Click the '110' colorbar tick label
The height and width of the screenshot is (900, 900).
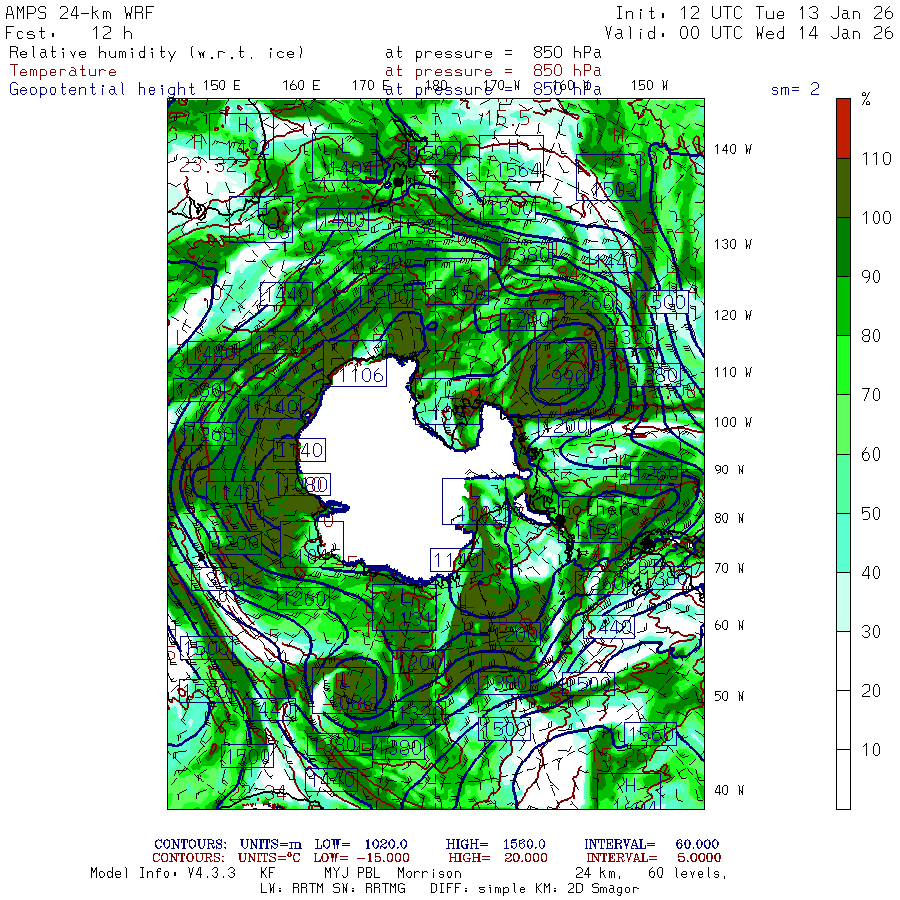[876, 158]
